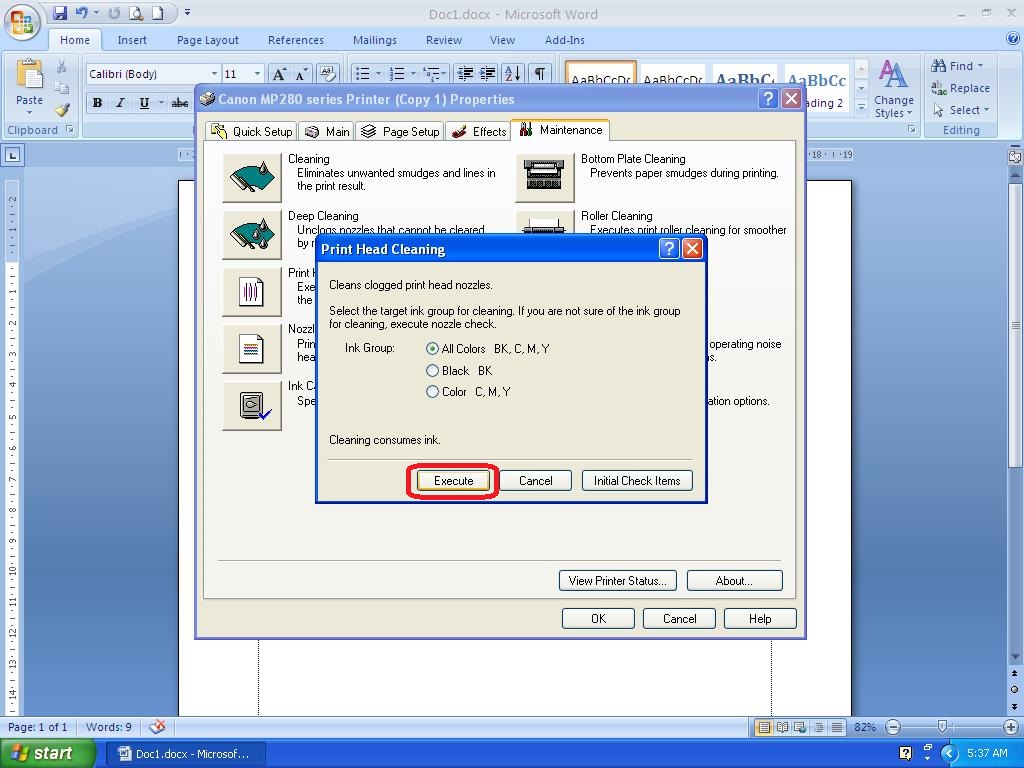The width and height of the screenshot is (1024, 768).
Task: Open the Mailings ribbon tab
Action: 375,40
